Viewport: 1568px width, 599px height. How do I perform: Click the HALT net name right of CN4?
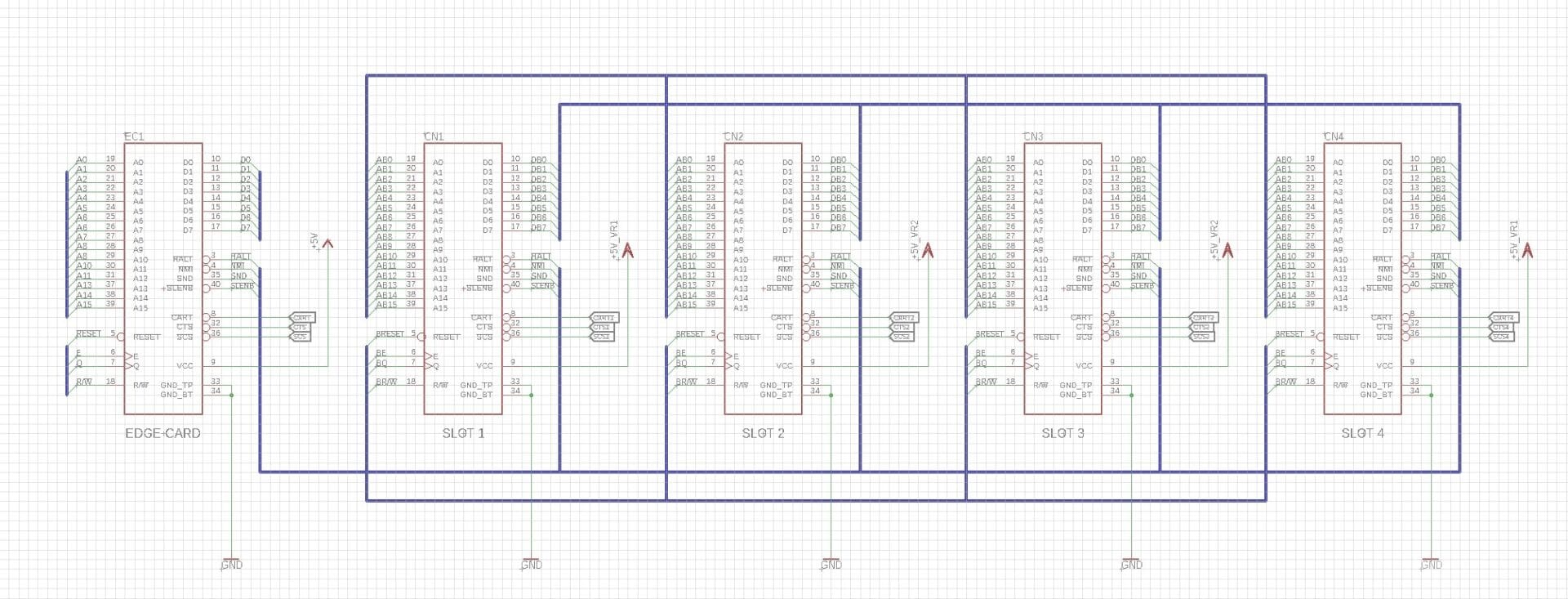1441,257
